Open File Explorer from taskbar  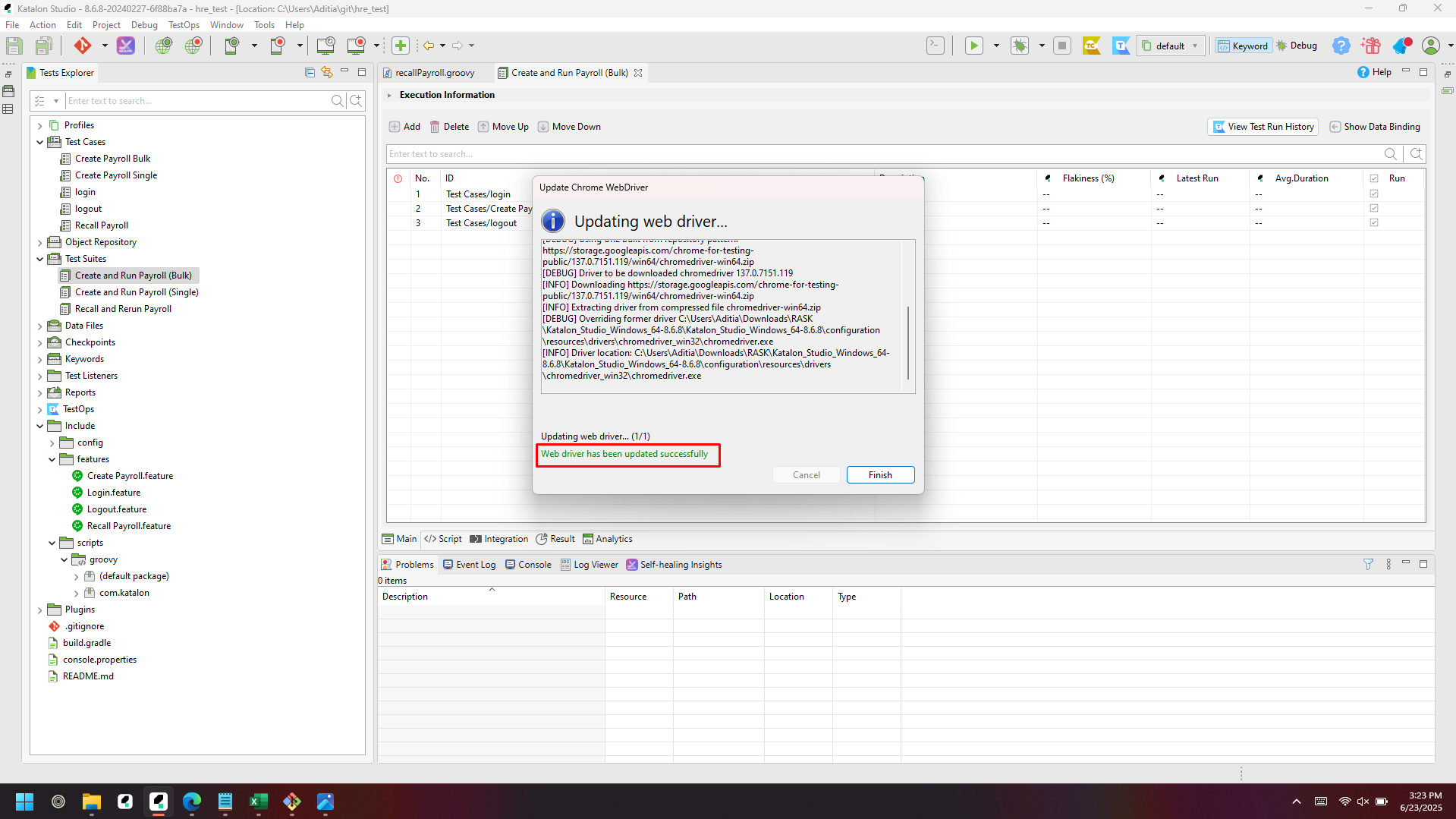coord(92,802)
